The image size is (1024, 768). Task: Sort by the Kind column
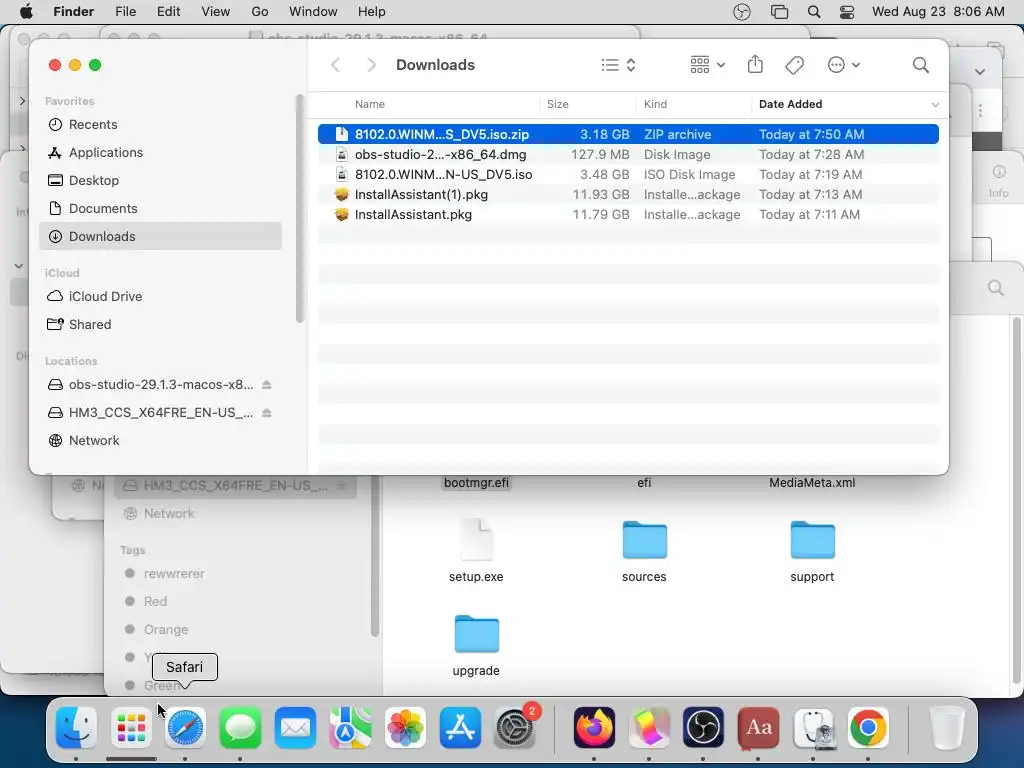pyautogui.click(x=655, y=104)
